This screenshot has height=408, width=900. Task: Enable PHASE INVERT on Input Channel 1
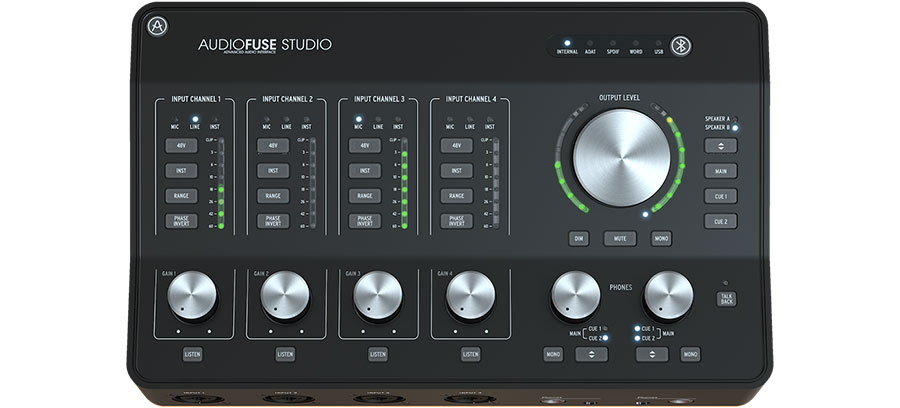pyautogui.click(x=181, y=221)
